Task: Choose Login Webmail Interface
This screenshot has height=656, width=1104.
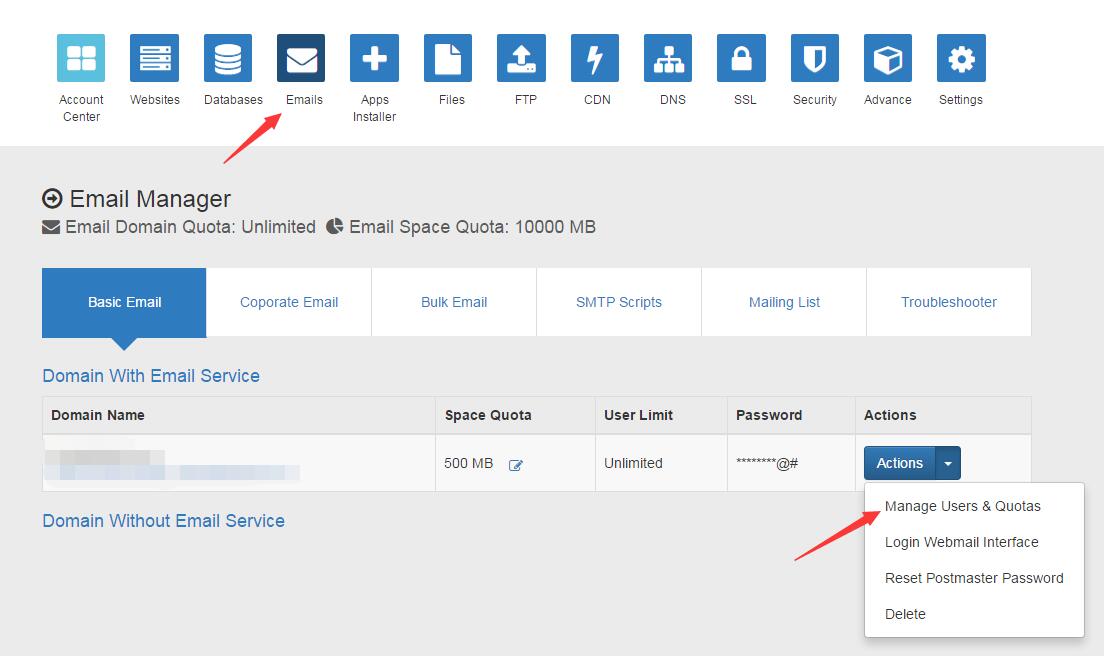Action: pos(961,542)
